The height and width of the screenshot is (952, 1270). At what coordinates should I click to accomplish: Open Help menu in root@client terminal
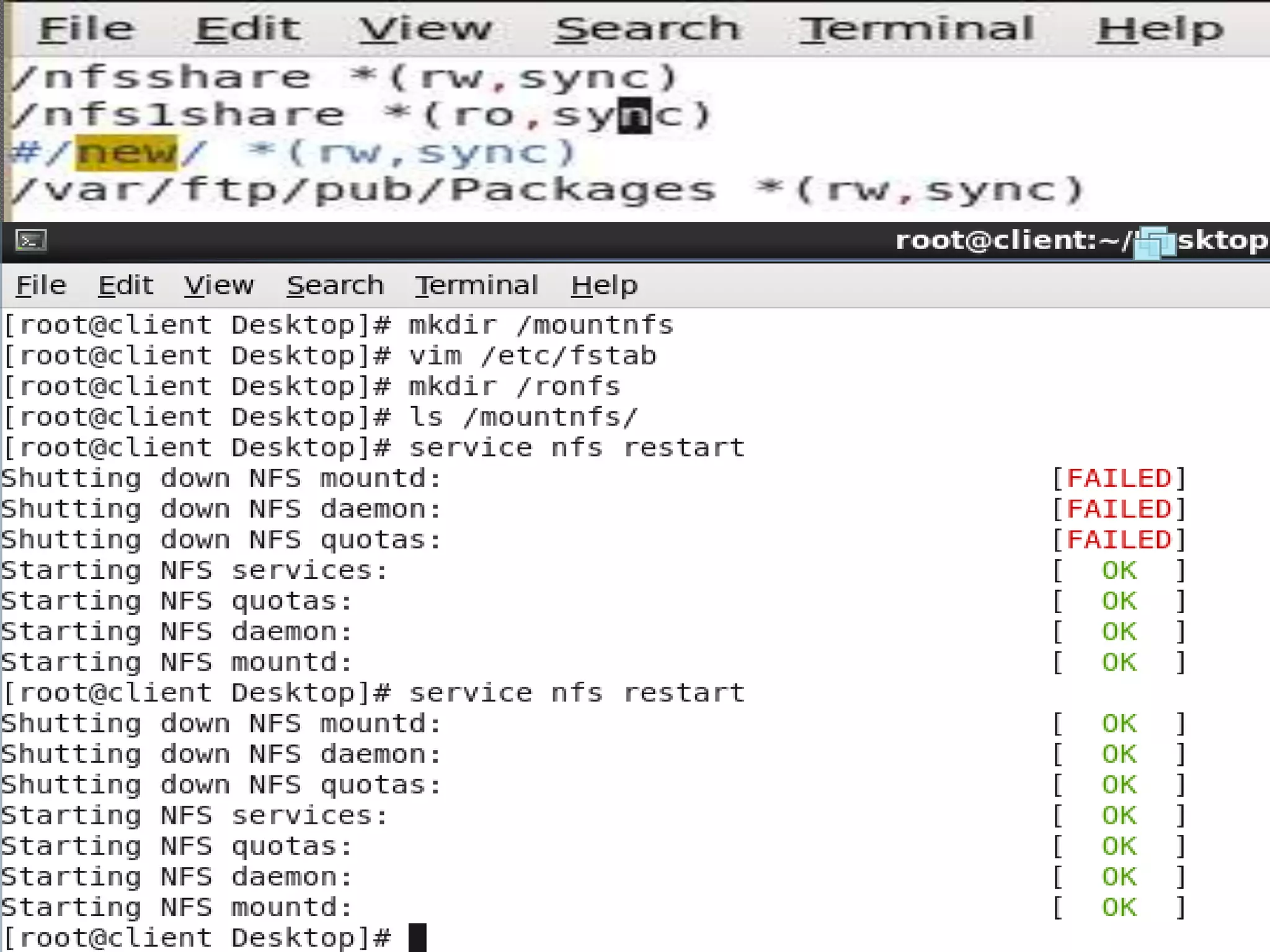pos(604,286)
